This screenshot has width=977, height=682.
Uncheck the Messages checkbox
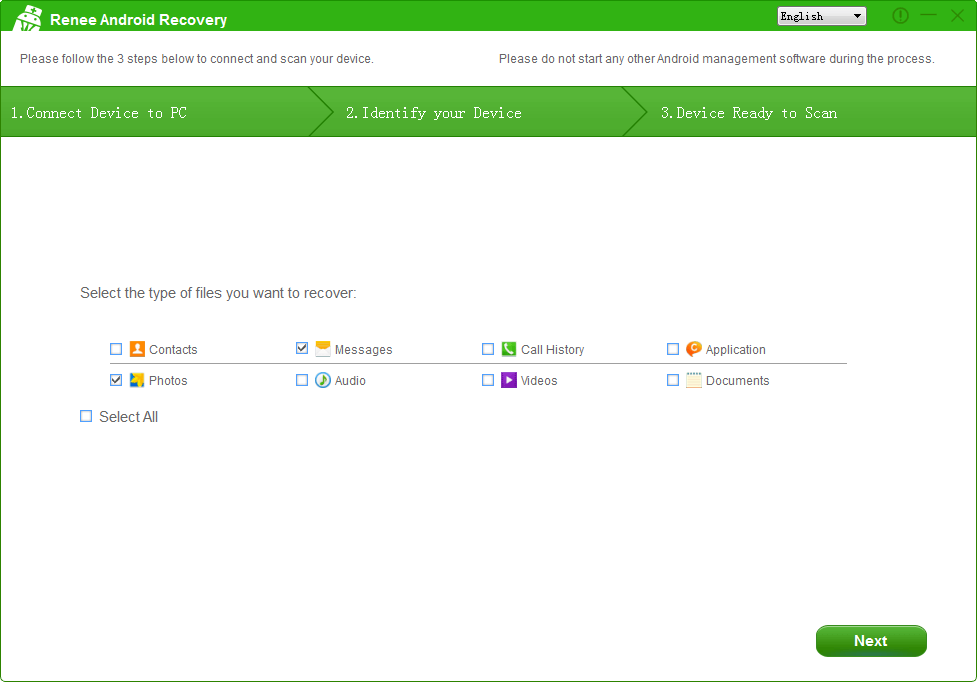point(302,349)
